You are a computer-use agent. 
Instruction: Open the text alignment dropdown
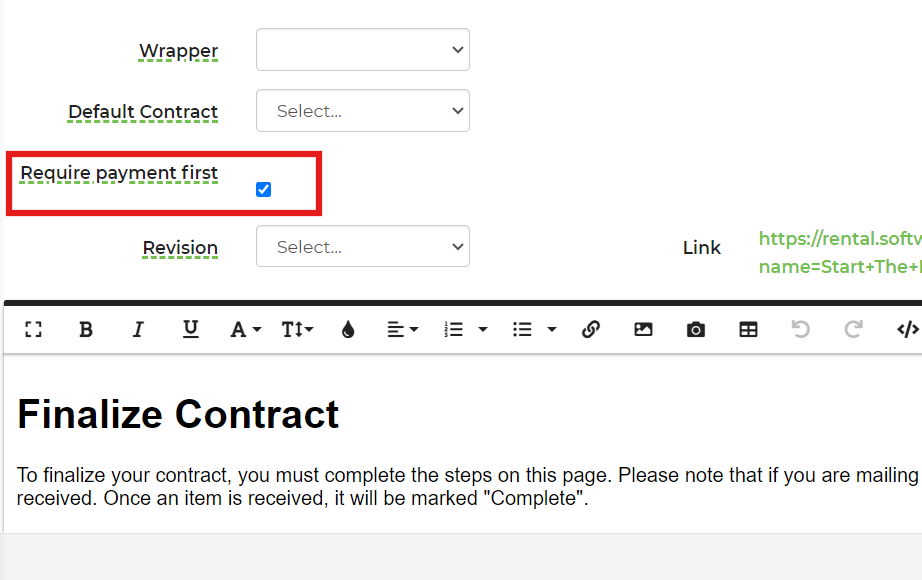pos(403,330)
